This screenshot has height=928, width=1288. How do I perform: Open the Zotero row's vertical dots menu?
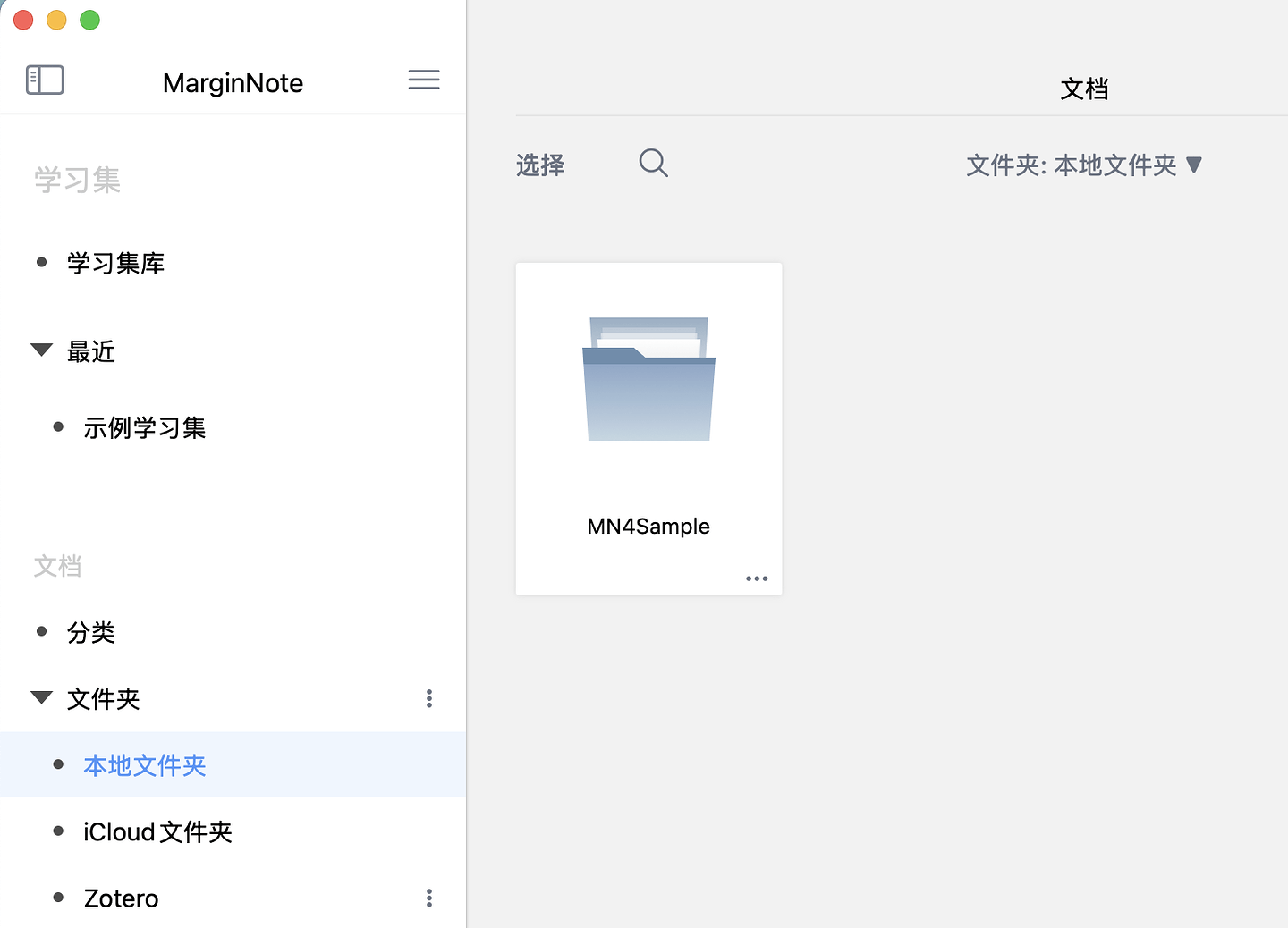pyautogui.click(x=429, y=898)
